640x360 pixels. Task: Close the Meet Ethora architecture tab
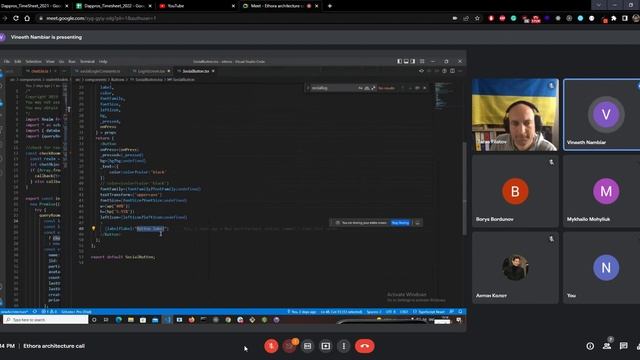click(316, 6)
